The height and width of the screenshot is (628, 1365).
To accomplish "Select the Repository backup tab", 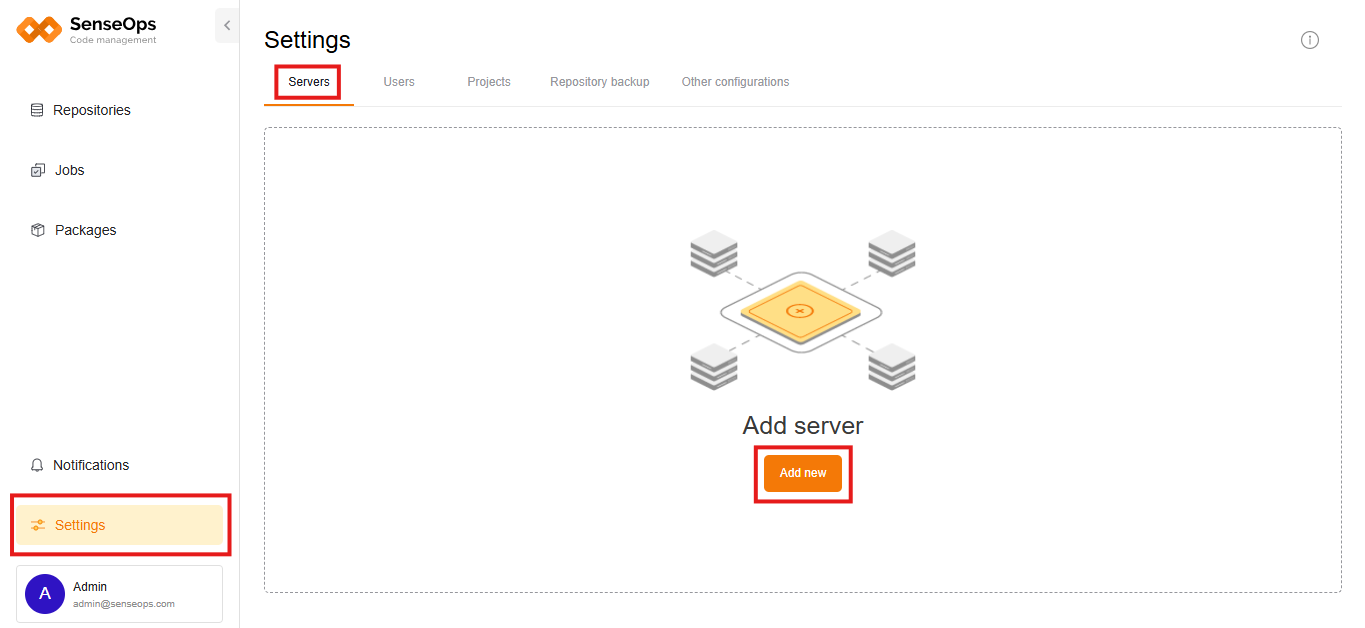I will pos(599,82).
